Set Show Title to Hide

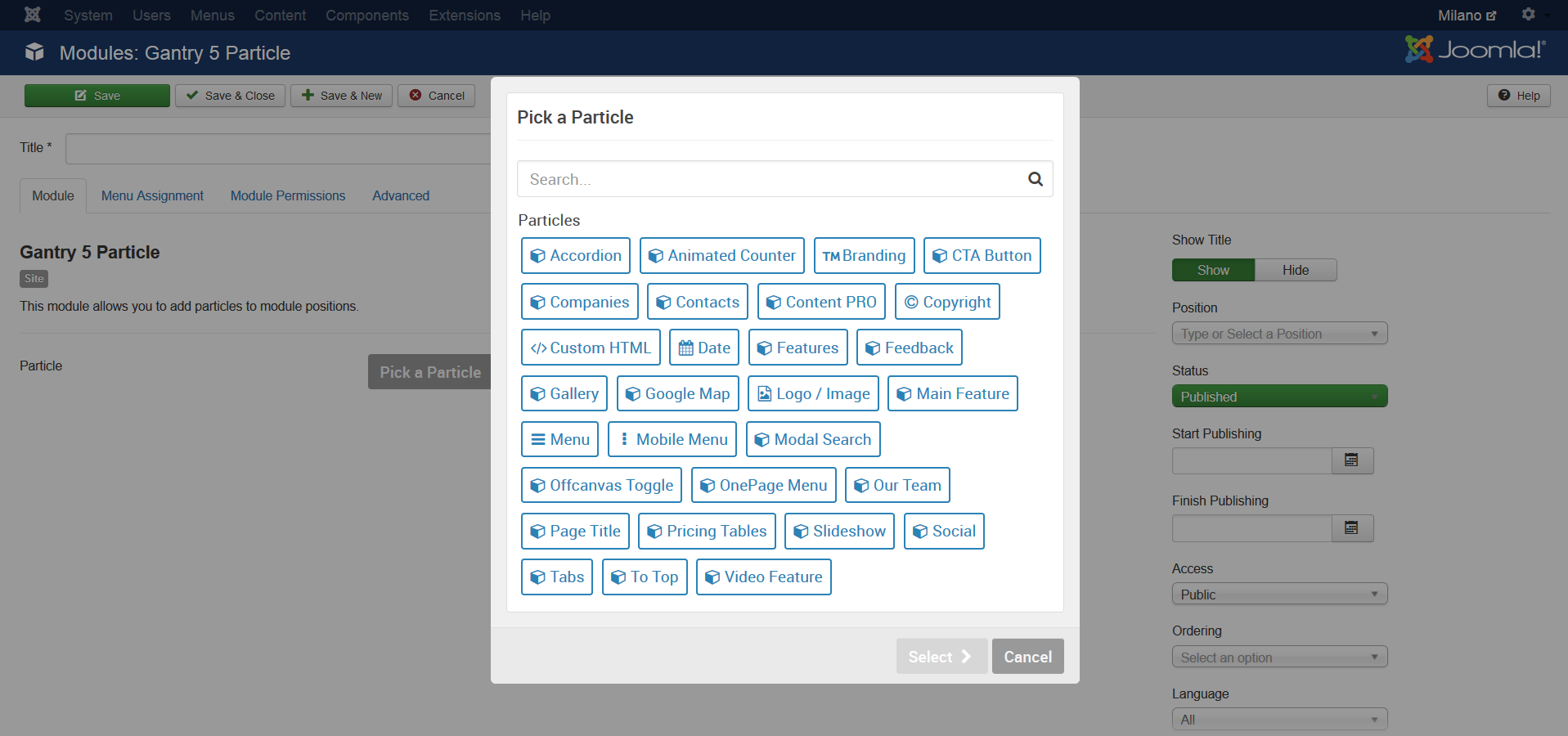(x=1295, y=270)
